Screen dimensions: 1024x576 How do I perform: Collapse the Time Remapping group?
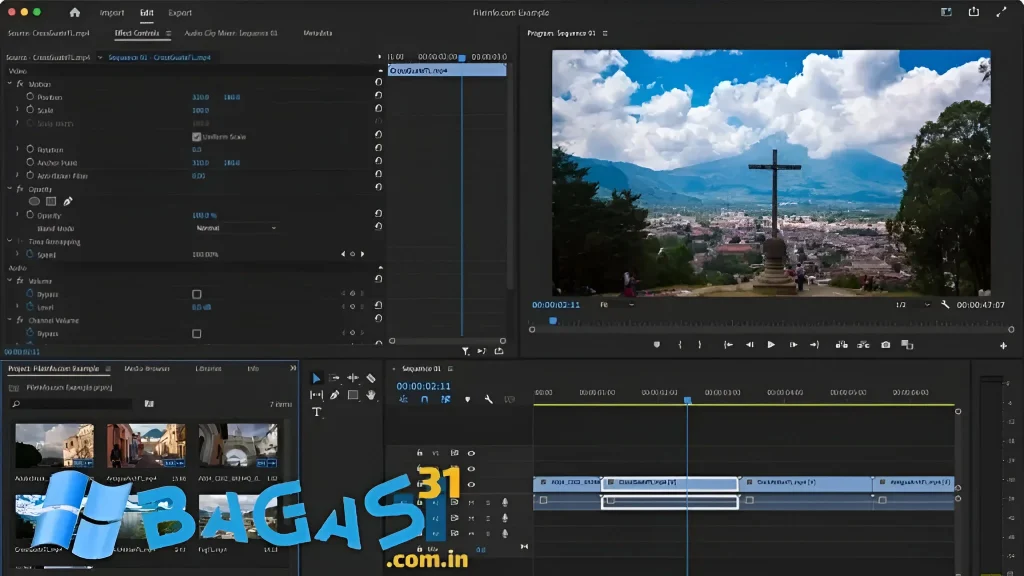[10, 241]
